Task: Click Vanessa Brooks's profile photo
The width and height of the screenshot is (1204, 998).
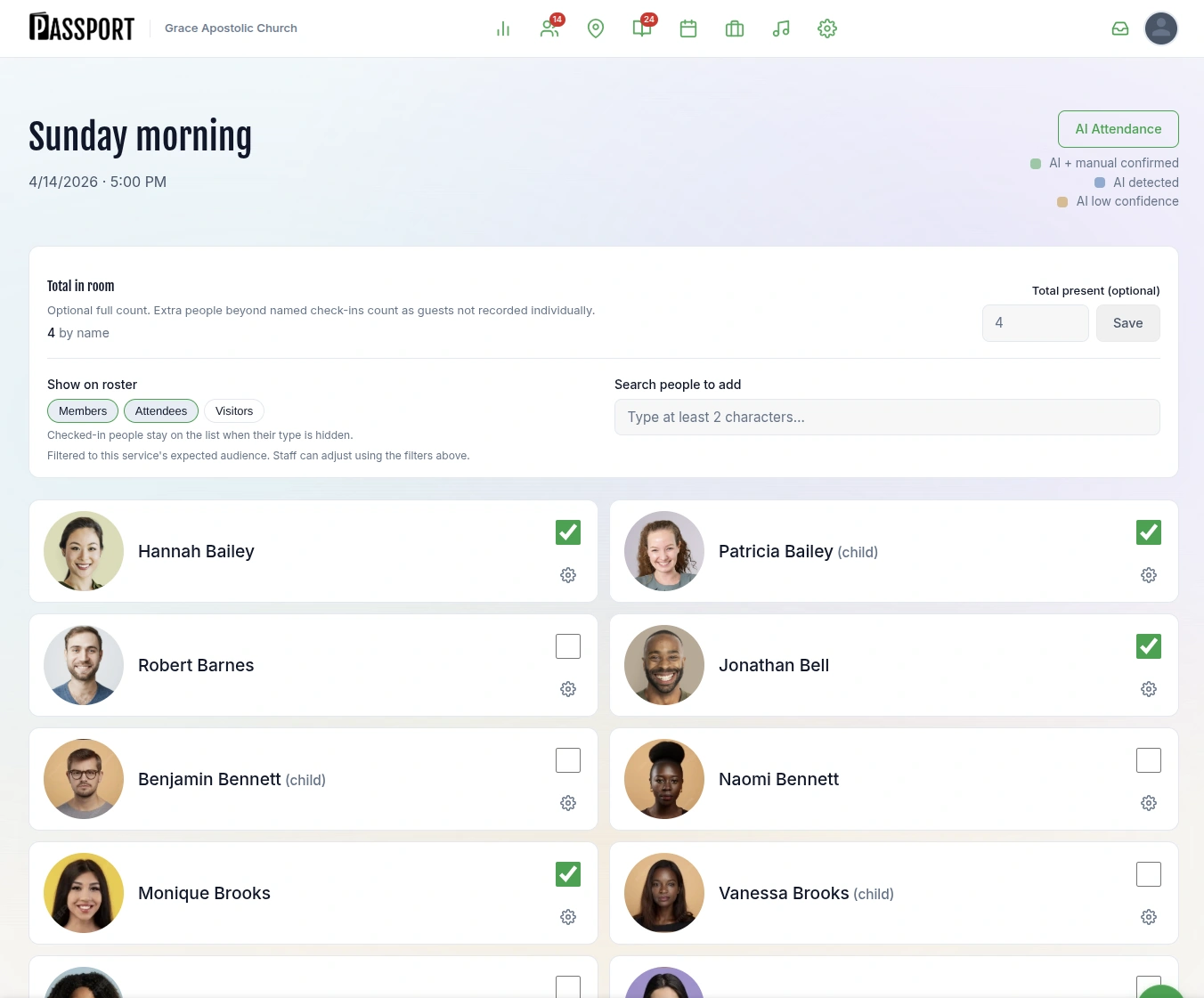Action: [x=664, y=893]
